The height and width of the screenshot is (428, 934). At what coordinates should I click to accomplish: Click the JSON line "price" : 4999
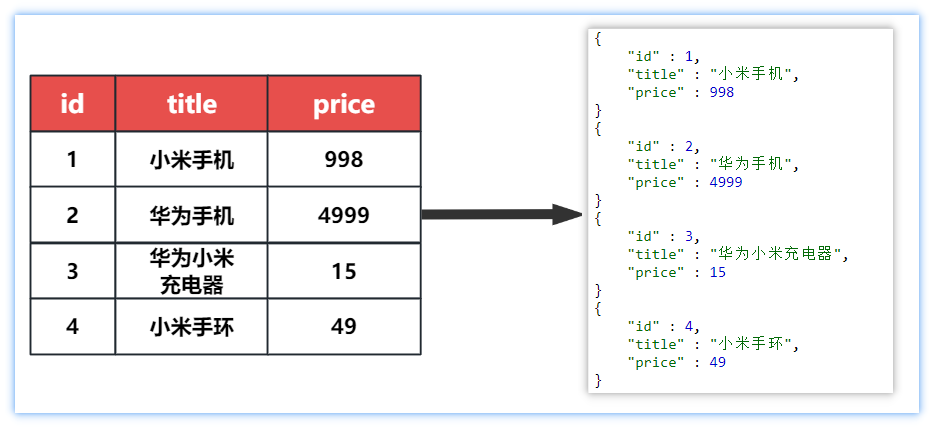click(684, 182)
